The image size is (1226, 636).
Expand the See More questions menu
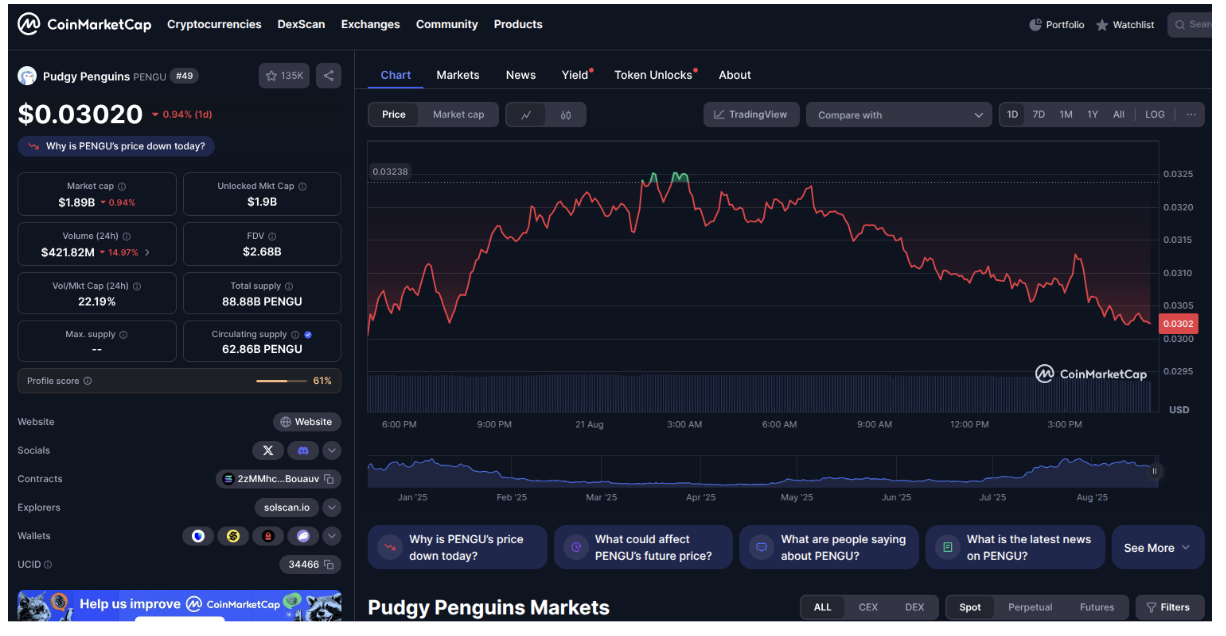1157,548
